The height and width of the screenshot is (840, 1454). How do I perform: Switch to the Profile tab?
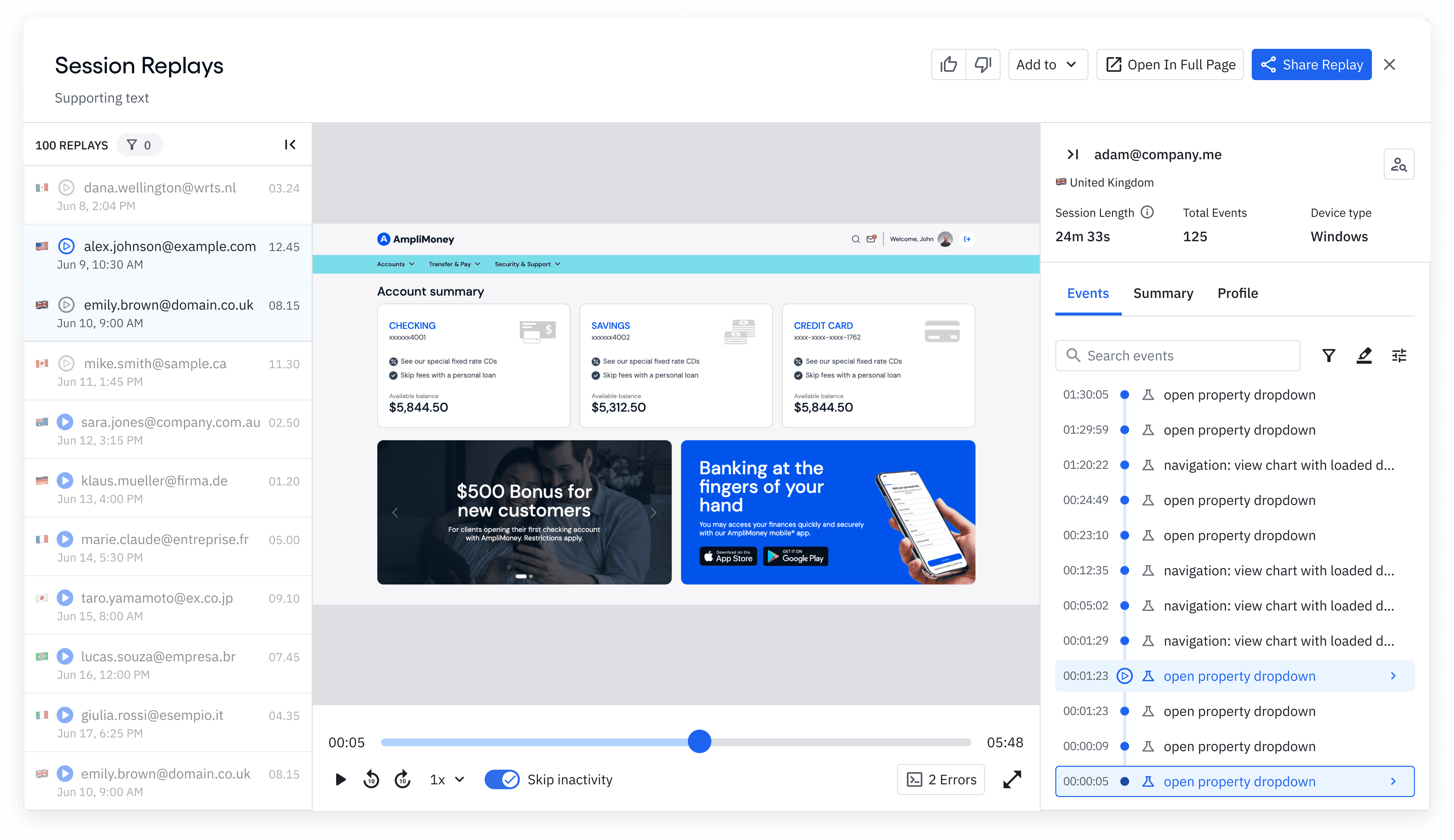pyautogui.click(x=1237, y=293)
